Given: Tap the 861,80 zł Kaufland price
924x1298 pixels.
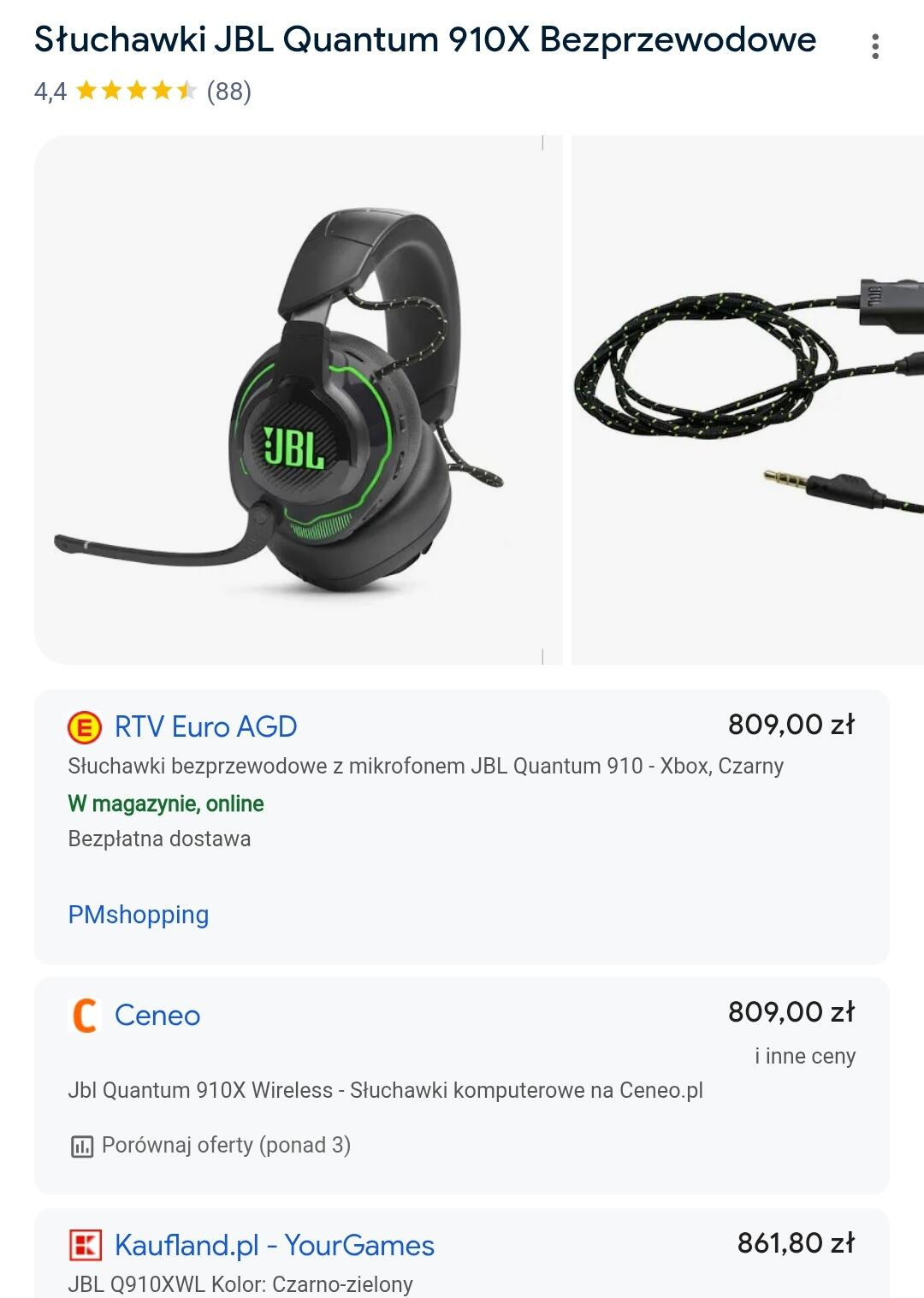Looking at the screenshot, I should coord(796,1242).
